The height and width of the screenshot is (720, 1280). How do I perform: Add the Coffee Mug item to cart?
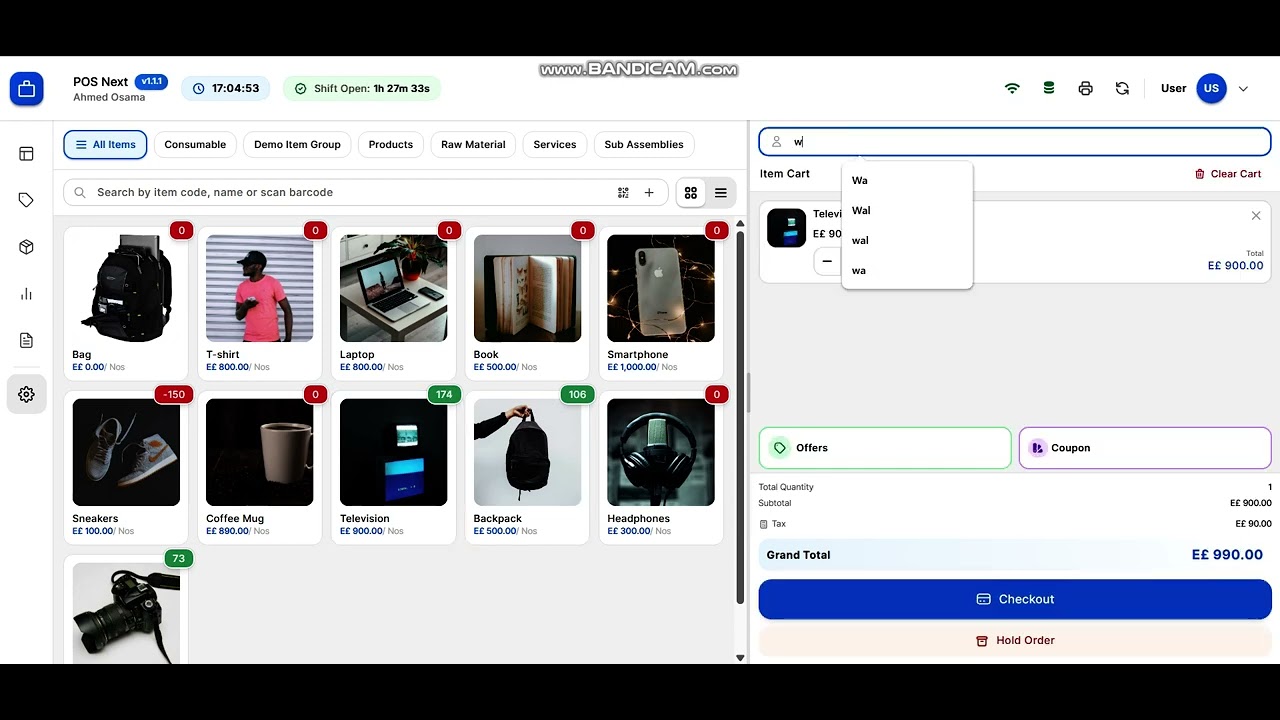[260, 467]
